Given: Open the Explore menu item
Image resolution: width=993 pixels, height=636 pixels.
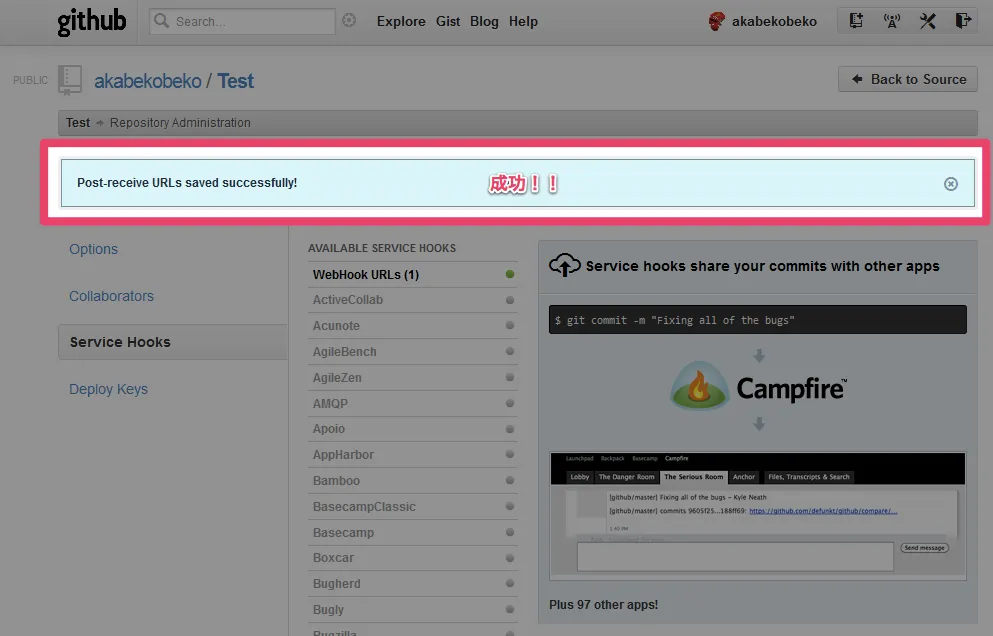Looking at the screenshot, I should [x=401, y=21].
